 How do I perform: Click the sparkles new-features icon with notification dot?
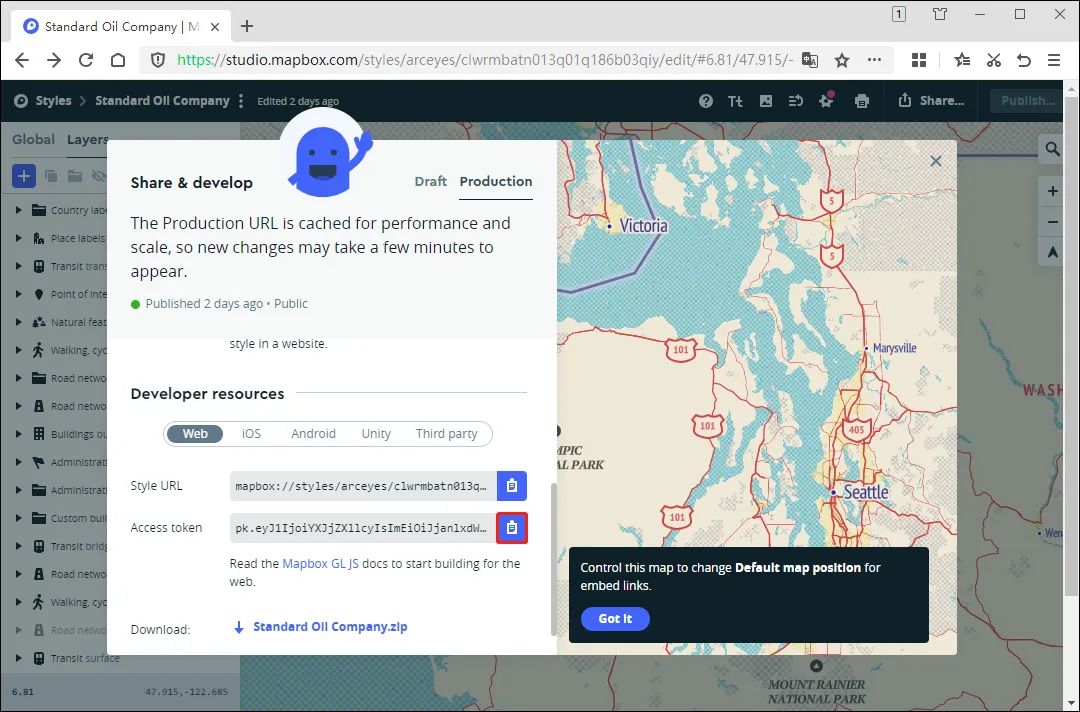(x=827, y=100)
